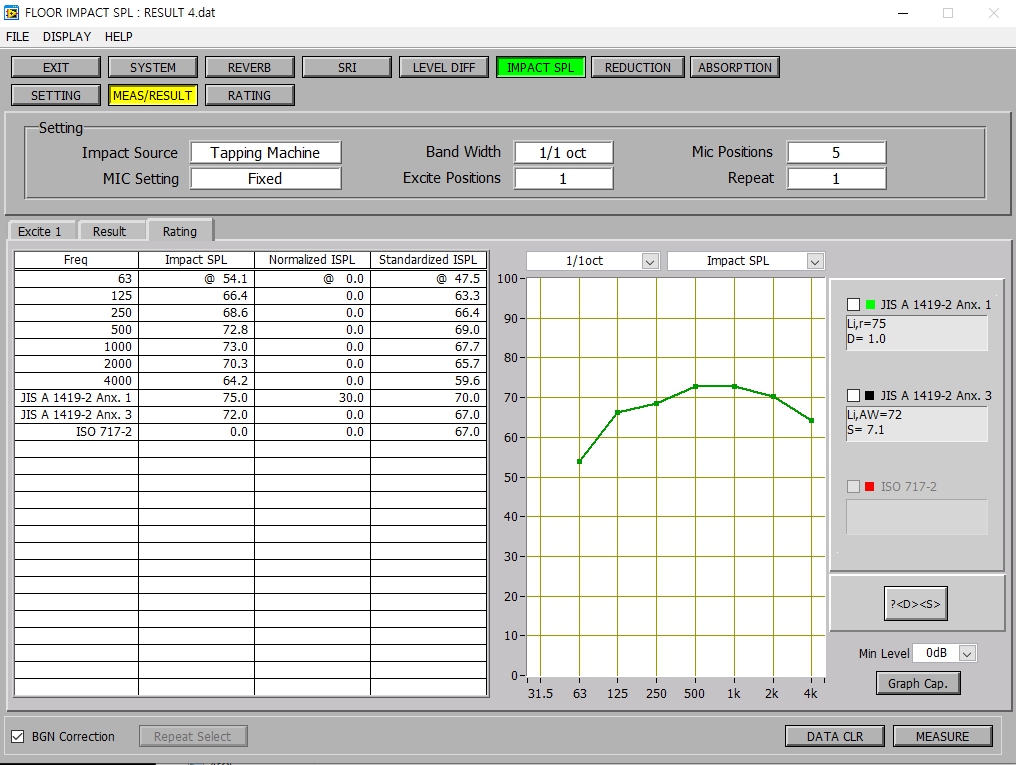This screenshot has height=765, width=1016.
Task: Click the Impact SPL column header
Action: [196, 260]
